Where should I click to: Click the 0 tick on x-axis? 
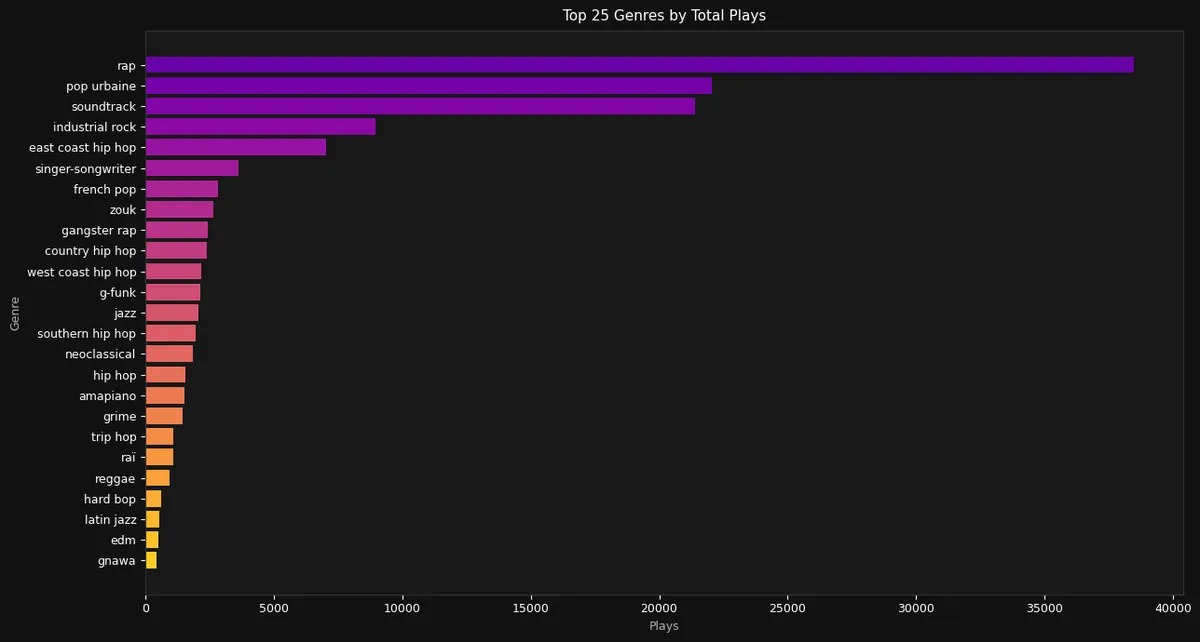146,608
